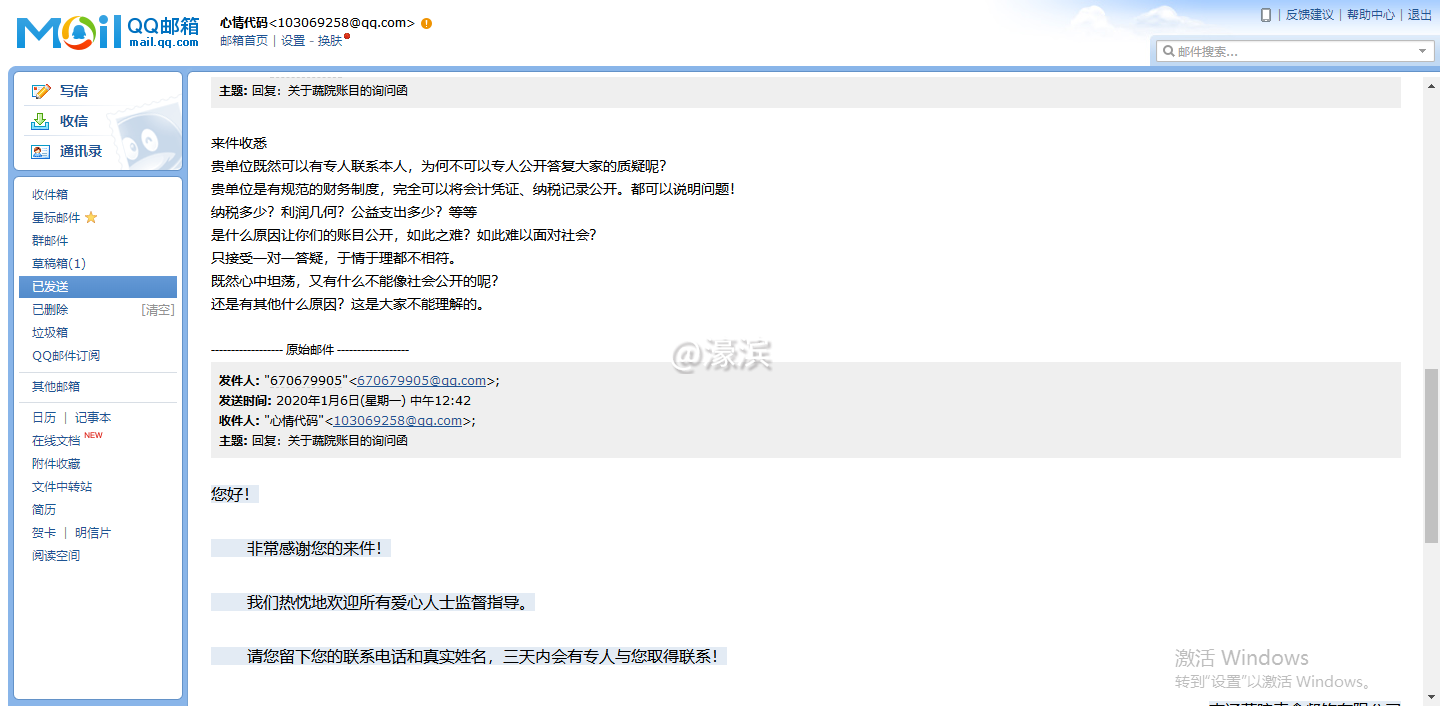Click 清空 to empty deleted mail
Screen dimensions: 1440x706
(x=156, y=309)
